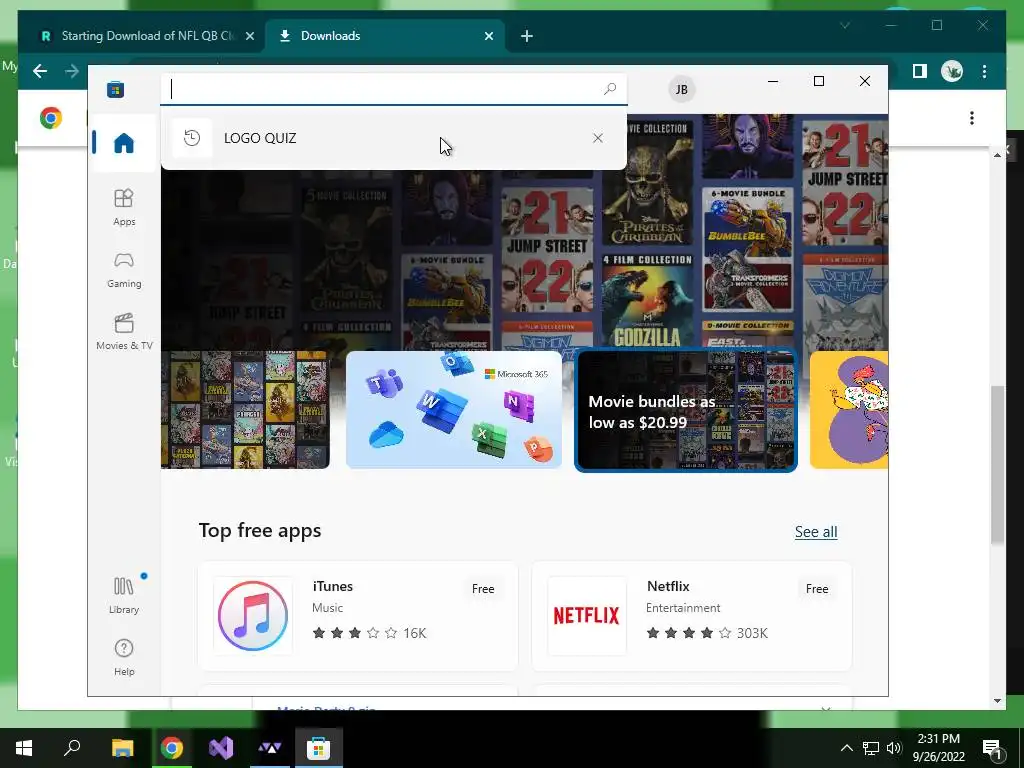Open Chrome main three-dot menu
The height and width of the screenshot is (768, 1024).
(984, 71)
